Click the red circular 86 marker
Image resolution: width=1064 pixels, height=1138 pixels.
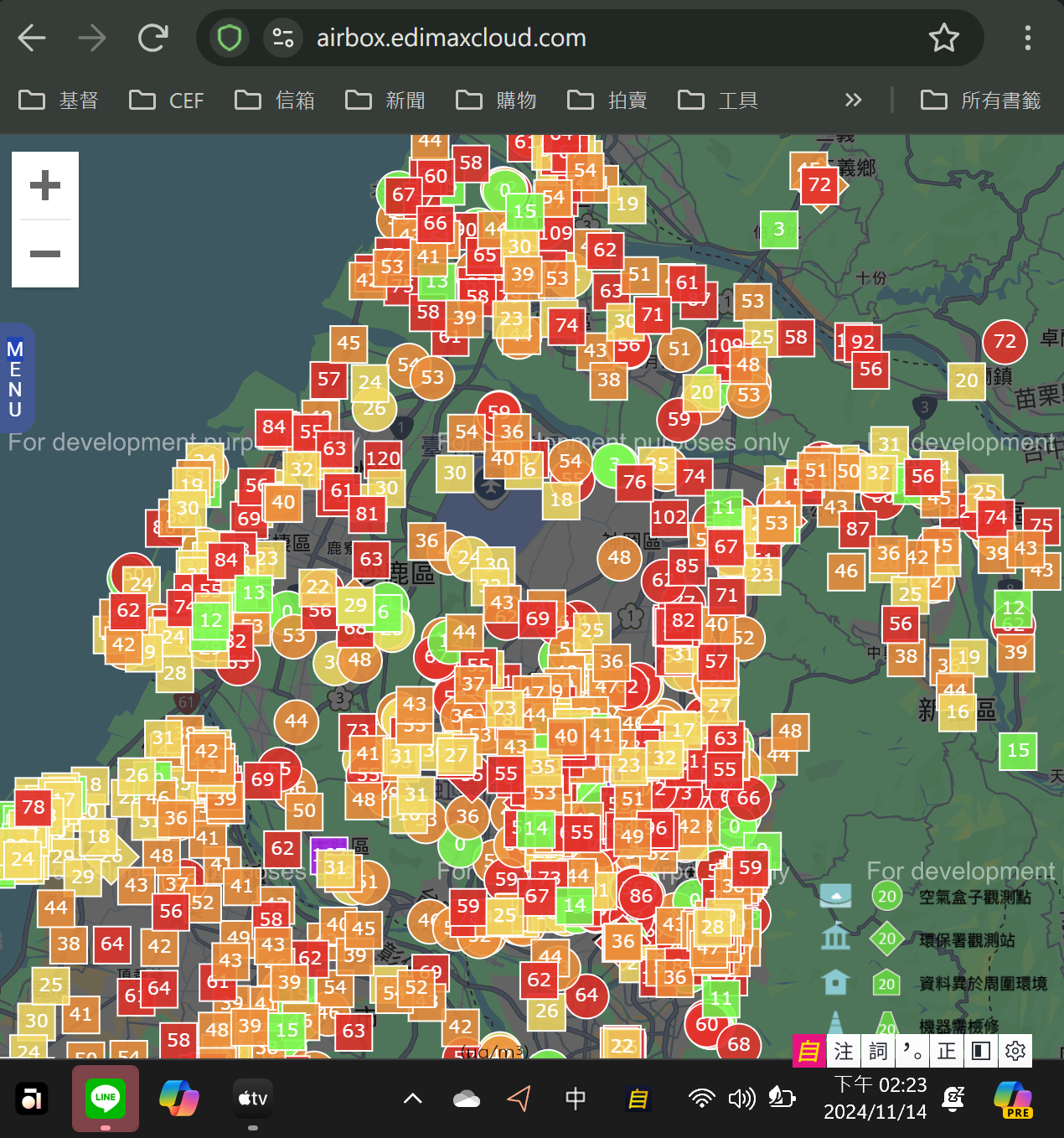pyautogui.click(x=641, y=896)
